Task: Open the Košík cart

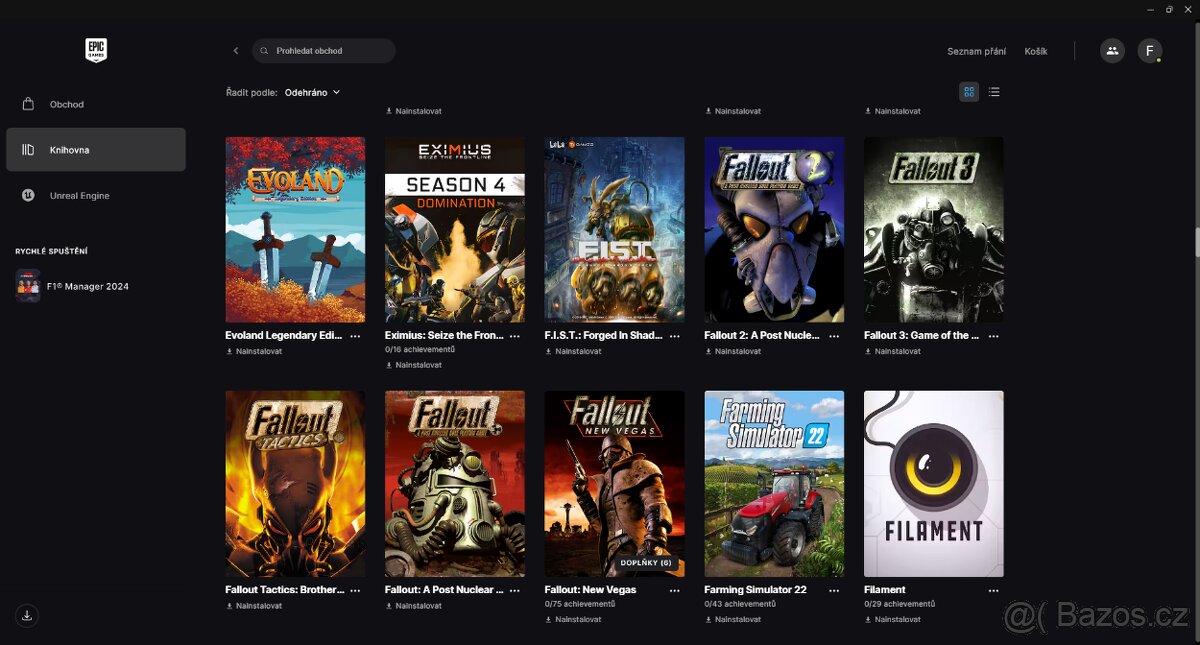Action: 1036,50
